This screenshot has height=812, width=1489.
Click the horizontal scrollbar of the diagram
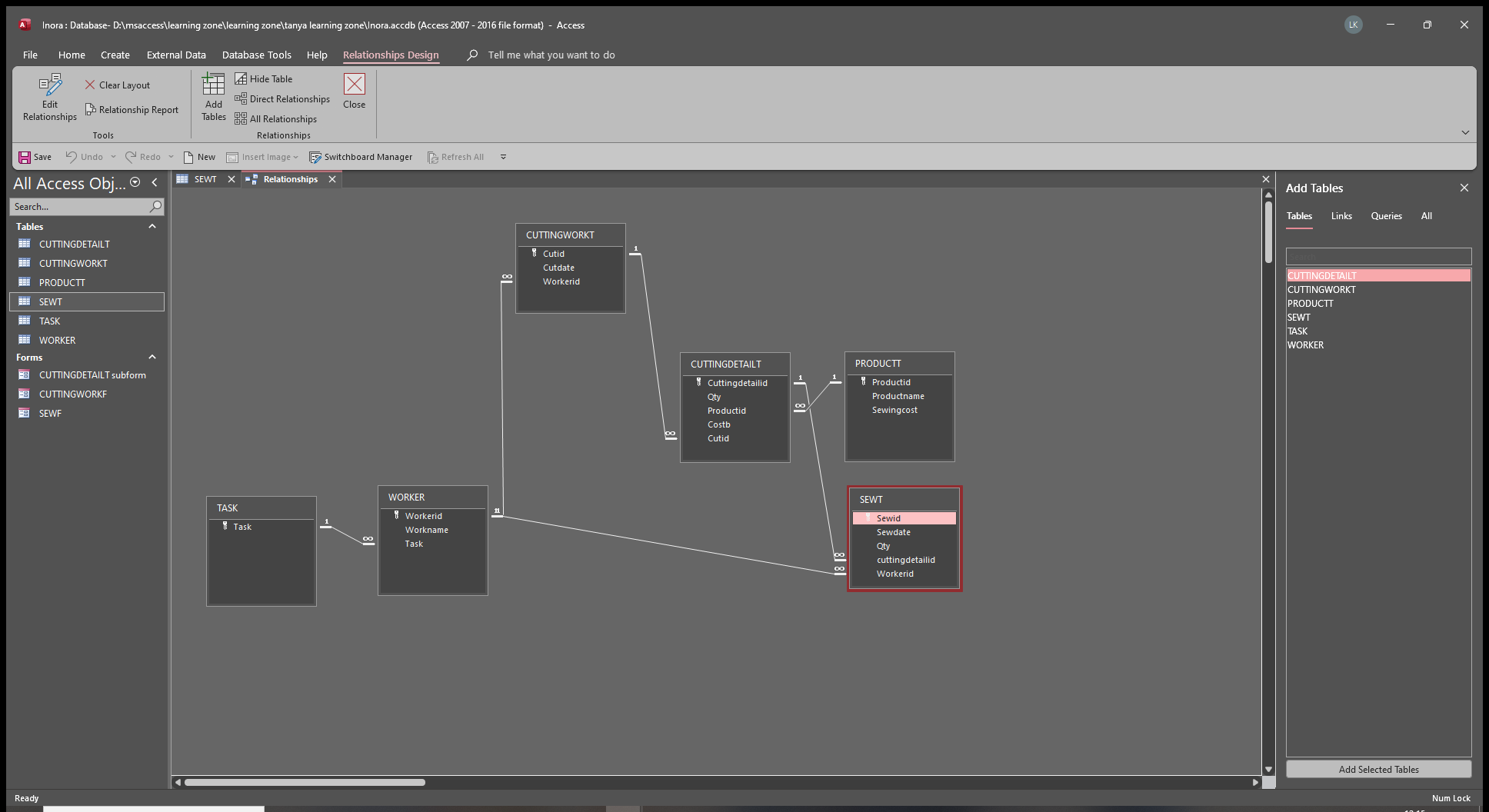305,783
